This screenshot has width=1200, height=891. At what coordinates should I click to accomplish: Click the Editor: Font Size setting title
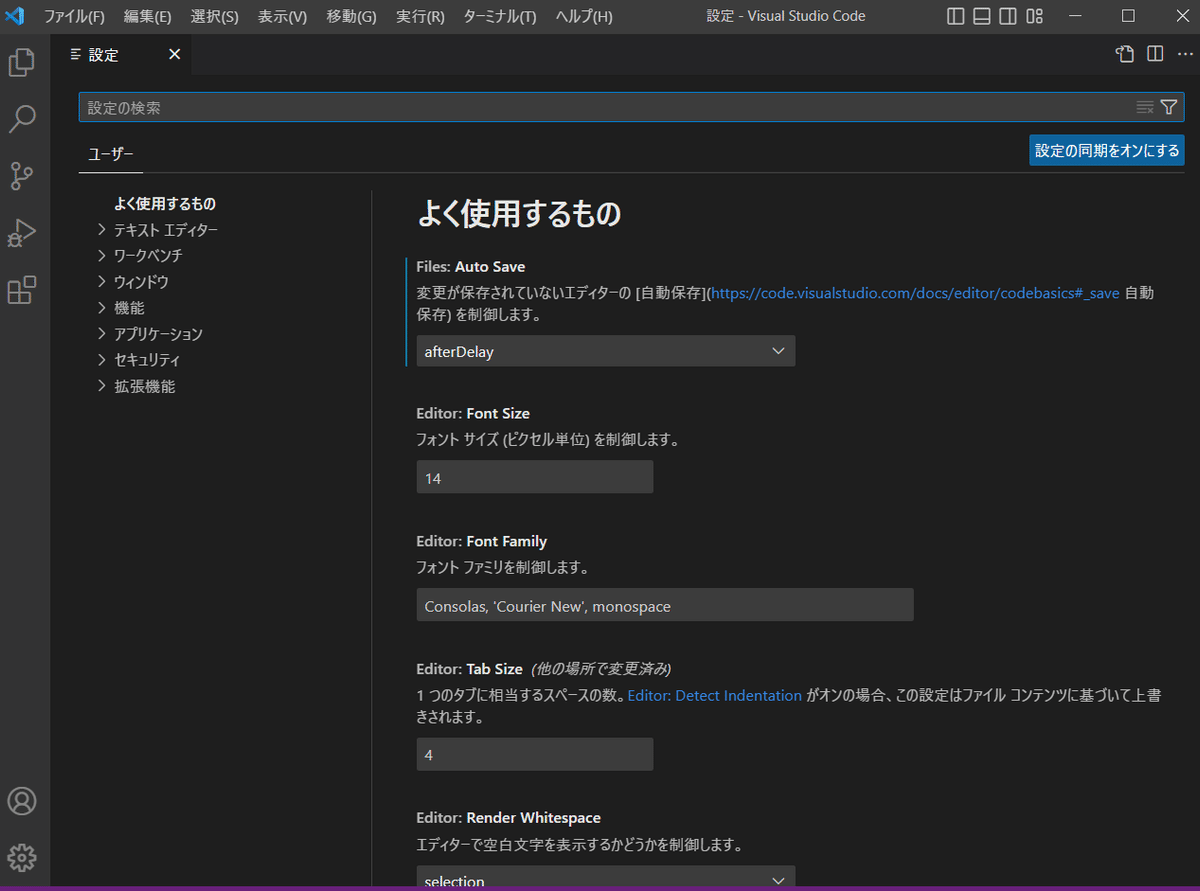click(x=473, y=413)
